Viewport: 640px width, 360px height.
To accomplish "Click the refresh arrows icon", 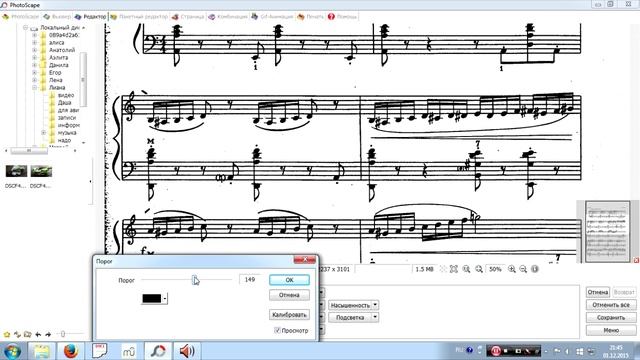I will [x=17, y=334].
